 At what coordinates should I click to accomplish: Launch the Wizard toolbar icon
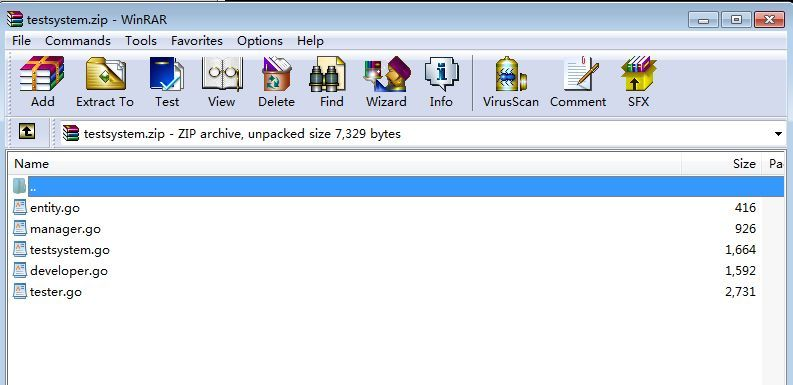click(x=386, y=74)
